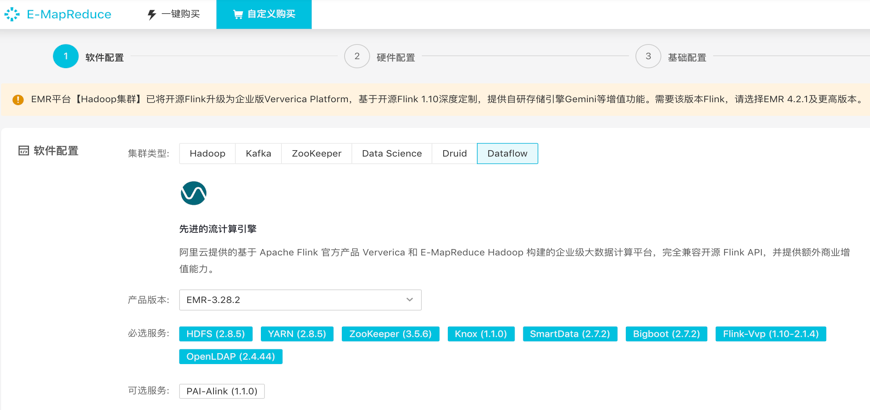Click the shopping cart icon in 自定义购买

coord(237,14)
